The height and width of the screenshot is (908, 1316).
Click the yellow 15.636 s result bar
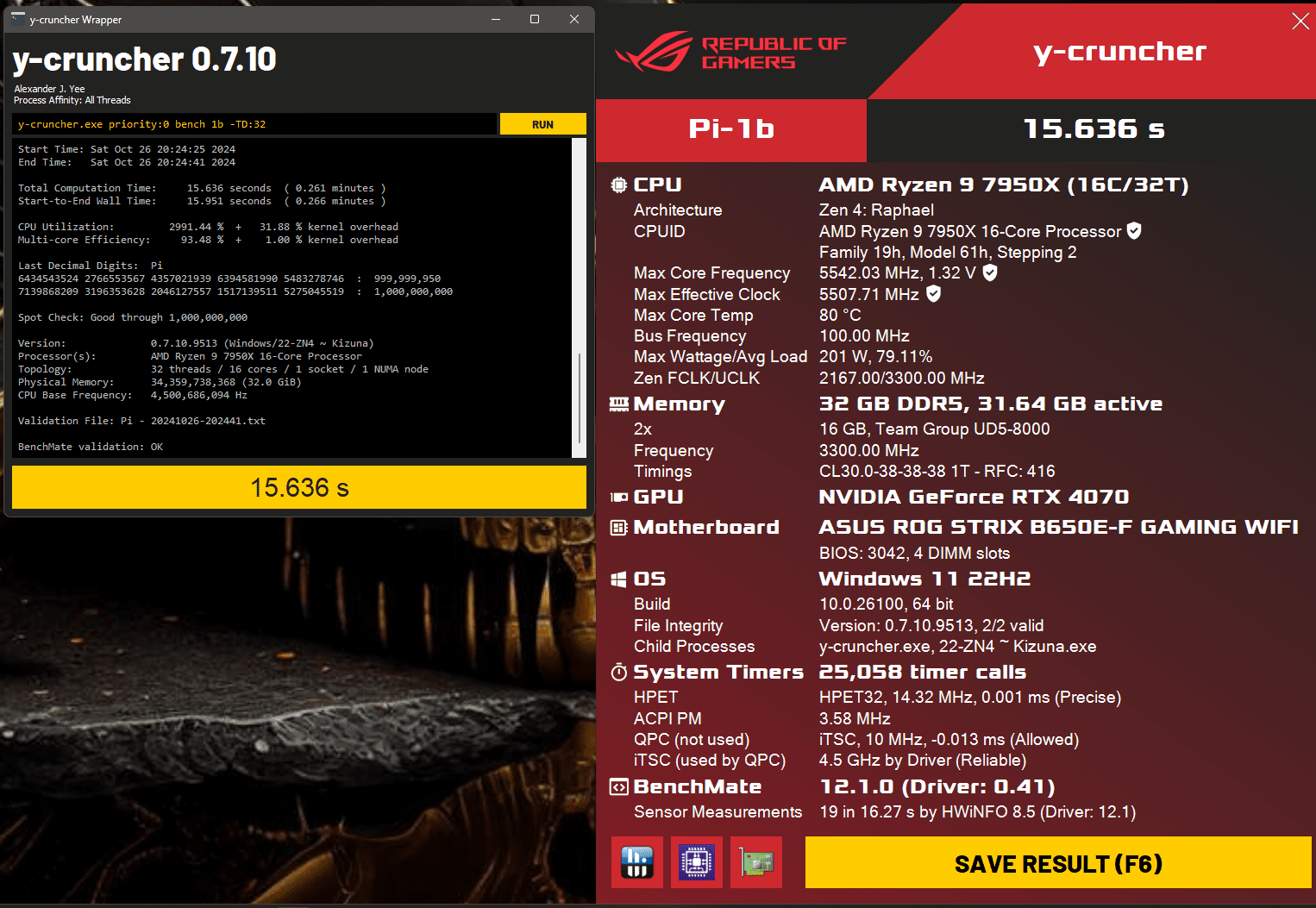(299, 487)
